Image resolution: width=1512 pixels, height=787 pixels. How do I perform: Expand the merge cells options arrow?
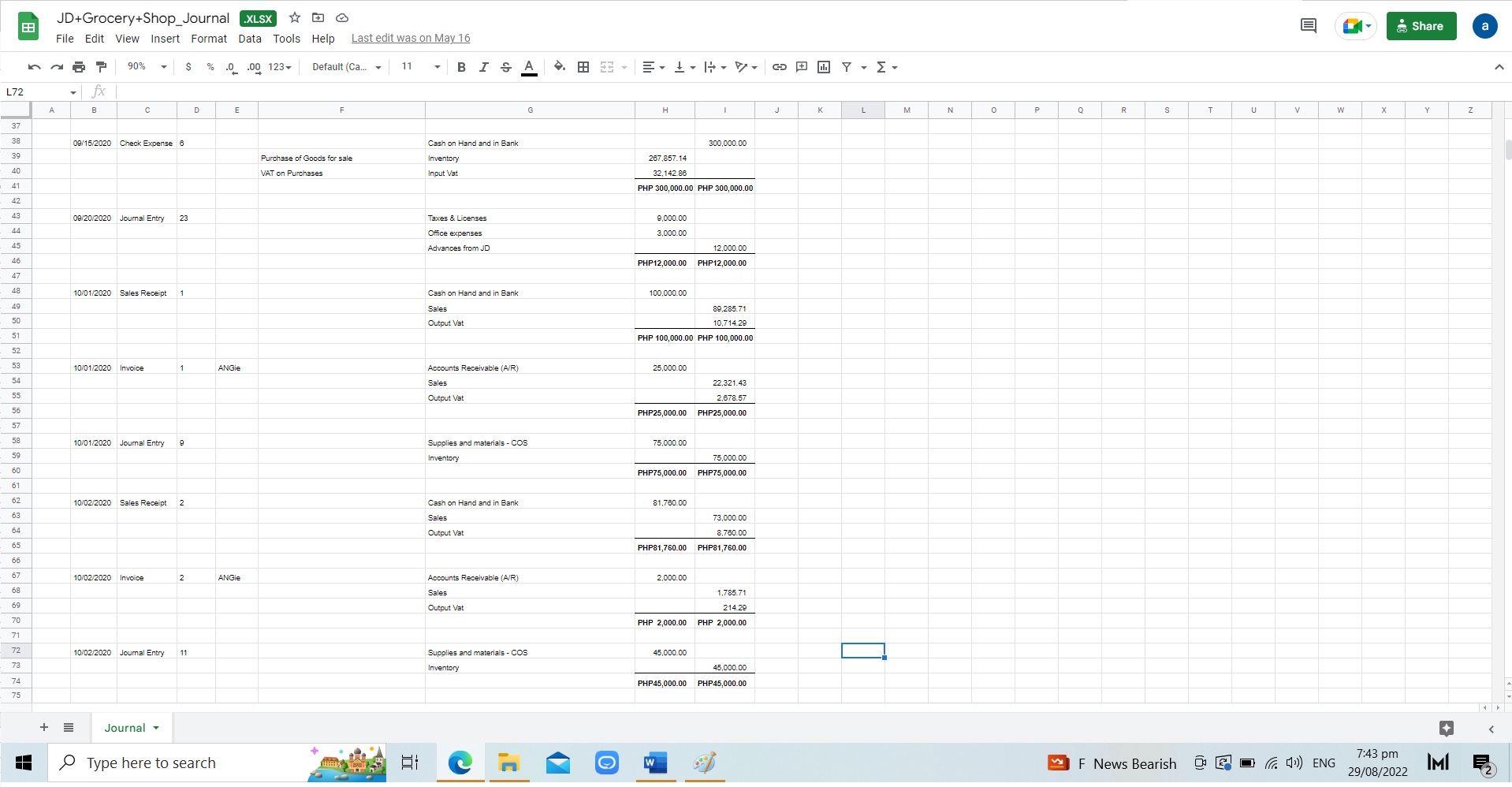pos(624,67)
